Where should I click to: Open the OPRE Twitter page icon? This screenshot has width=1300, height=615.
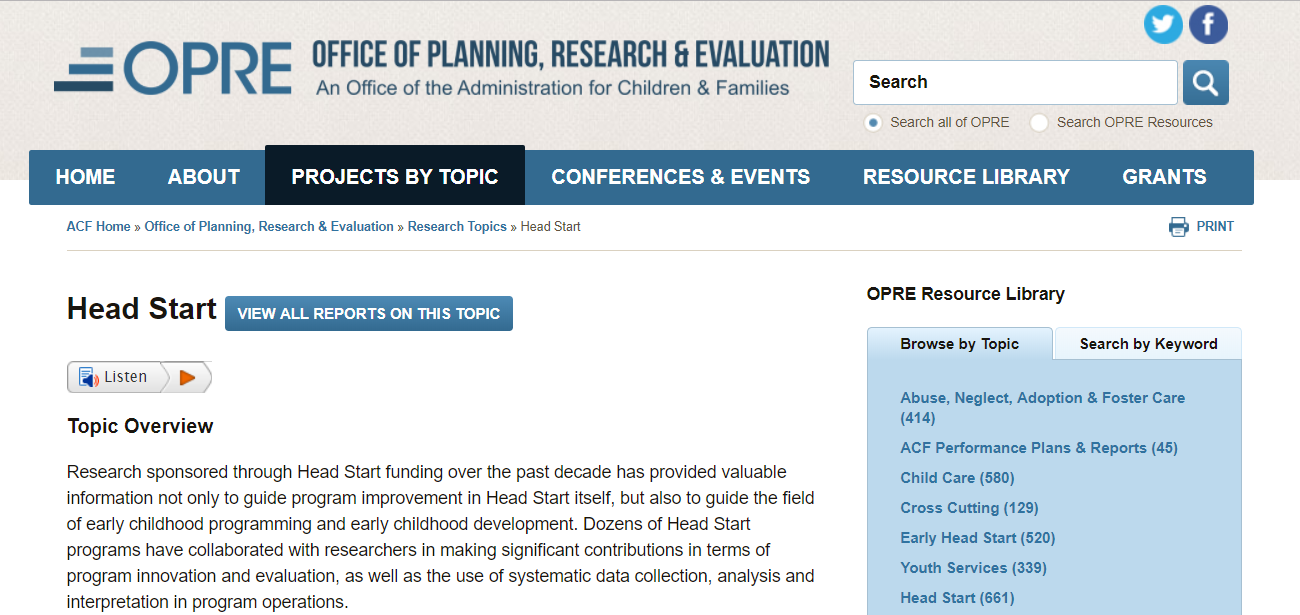(x=1163, y=25)
